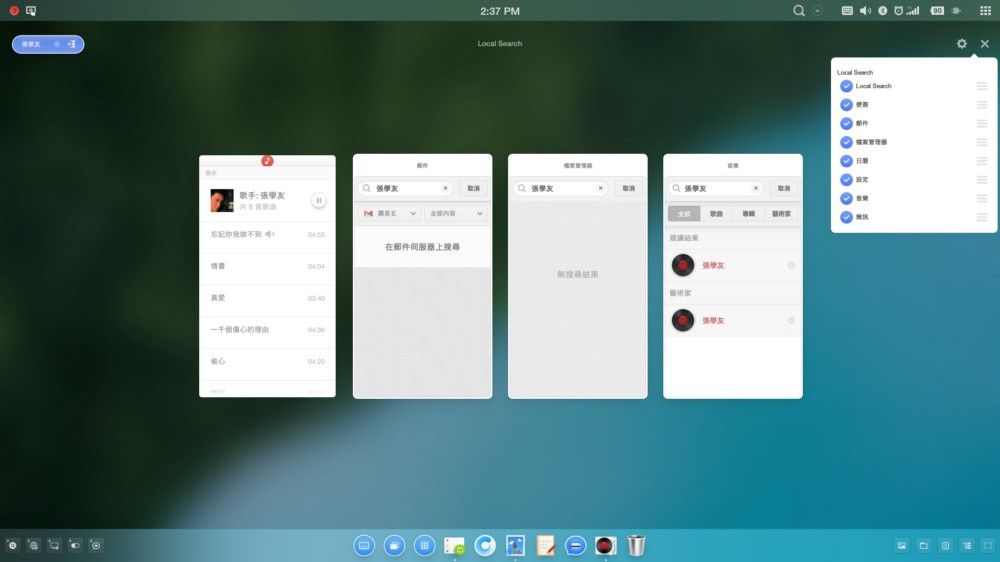This screenshot has width=1000, height=562.
Task: Expand the Gmail account dropdown in mail search
Action: (389, 213)
